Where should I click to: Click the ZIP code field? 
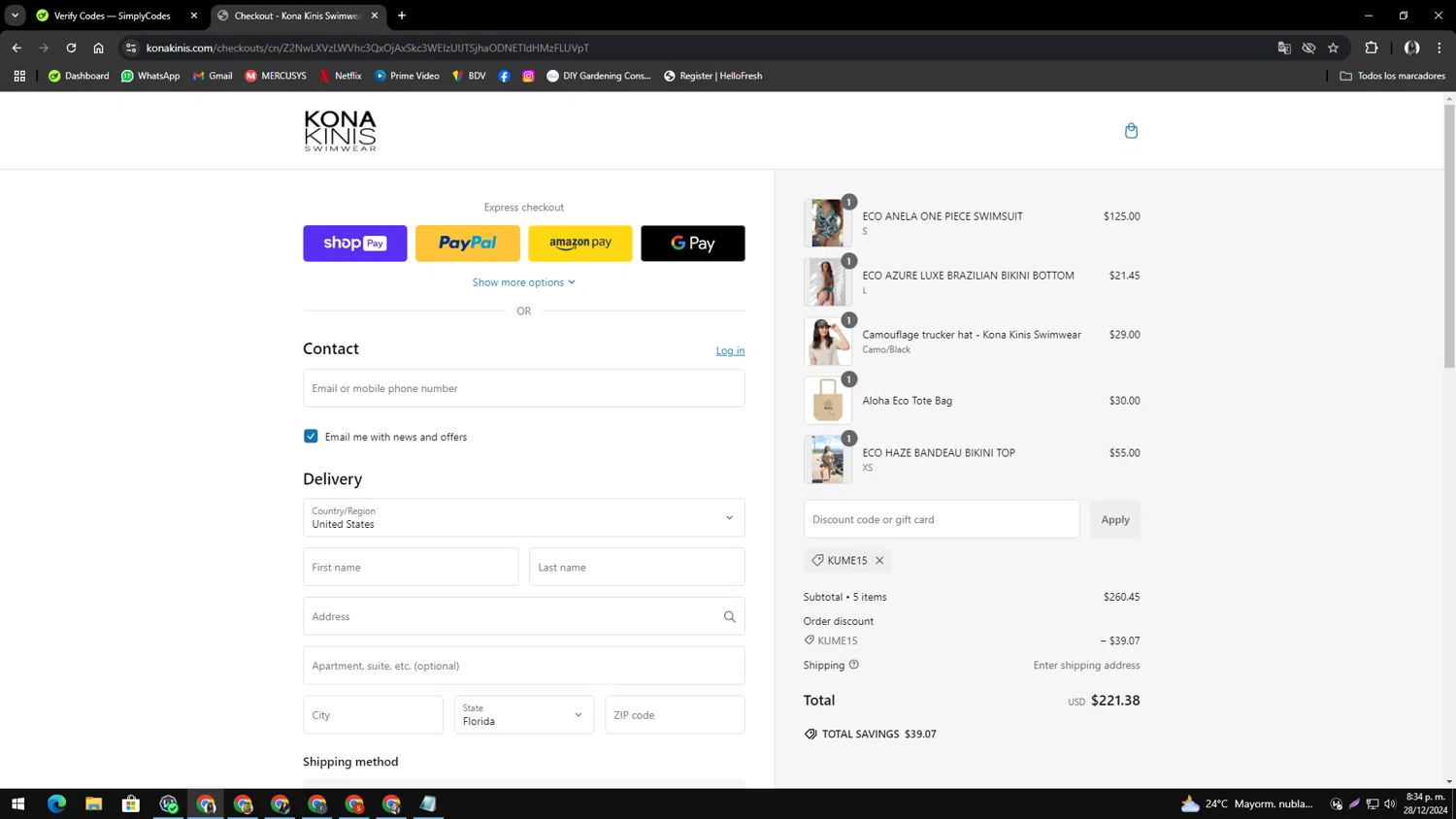coord(675,715)
